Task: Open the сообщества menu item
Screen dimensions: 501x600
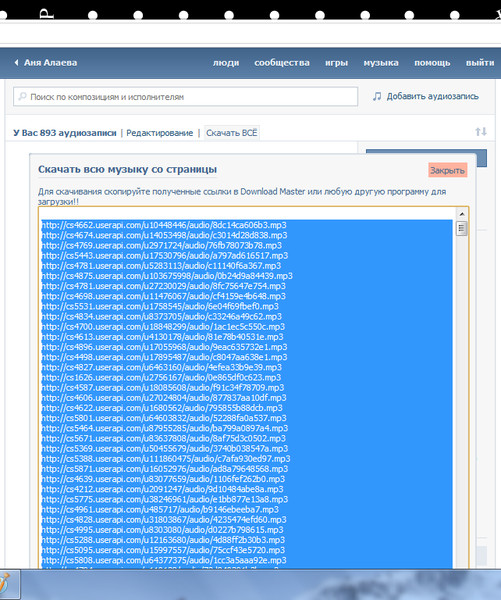Action: tap(282, 63)
